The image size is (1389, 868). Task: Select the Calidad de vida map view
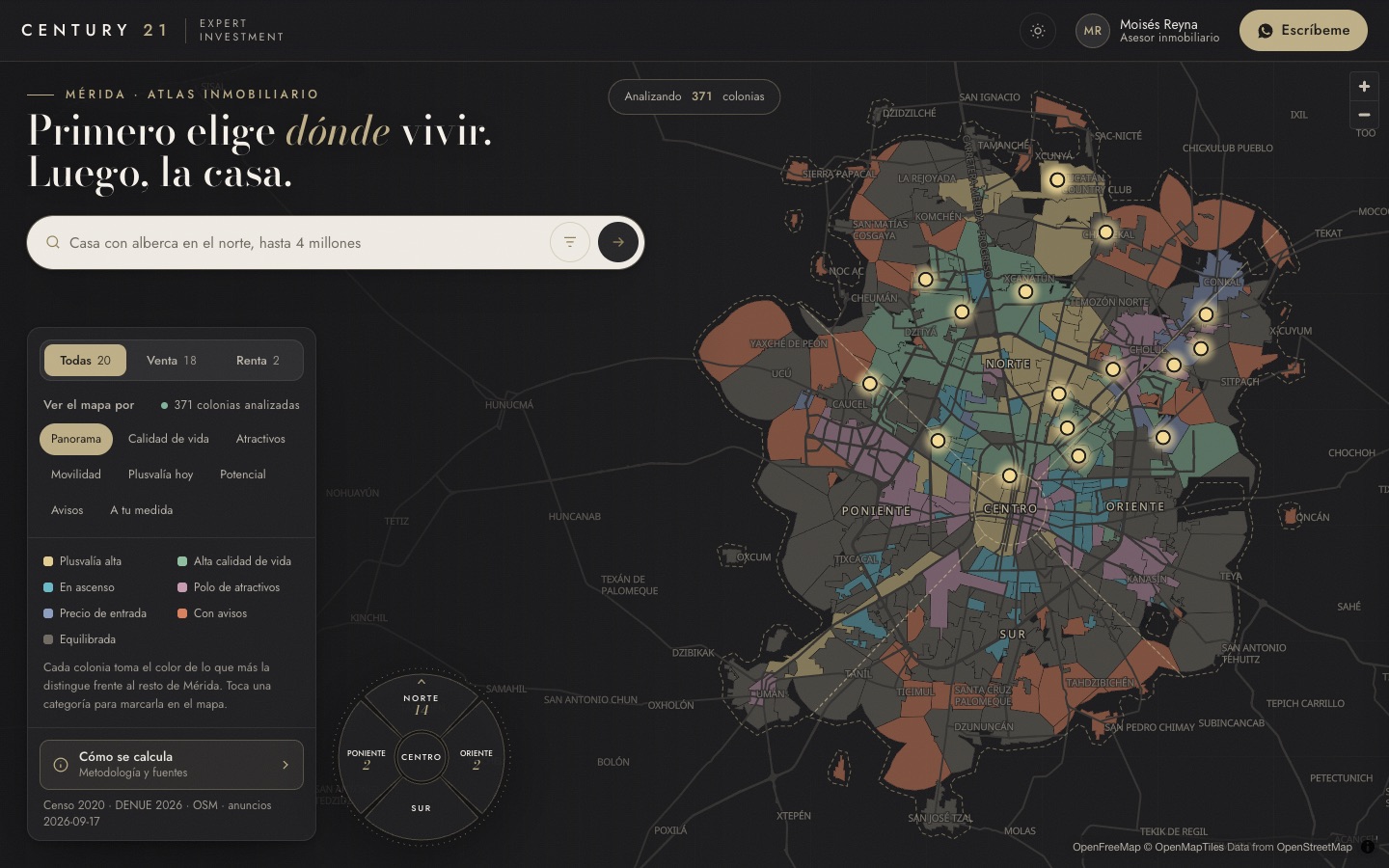169,439
